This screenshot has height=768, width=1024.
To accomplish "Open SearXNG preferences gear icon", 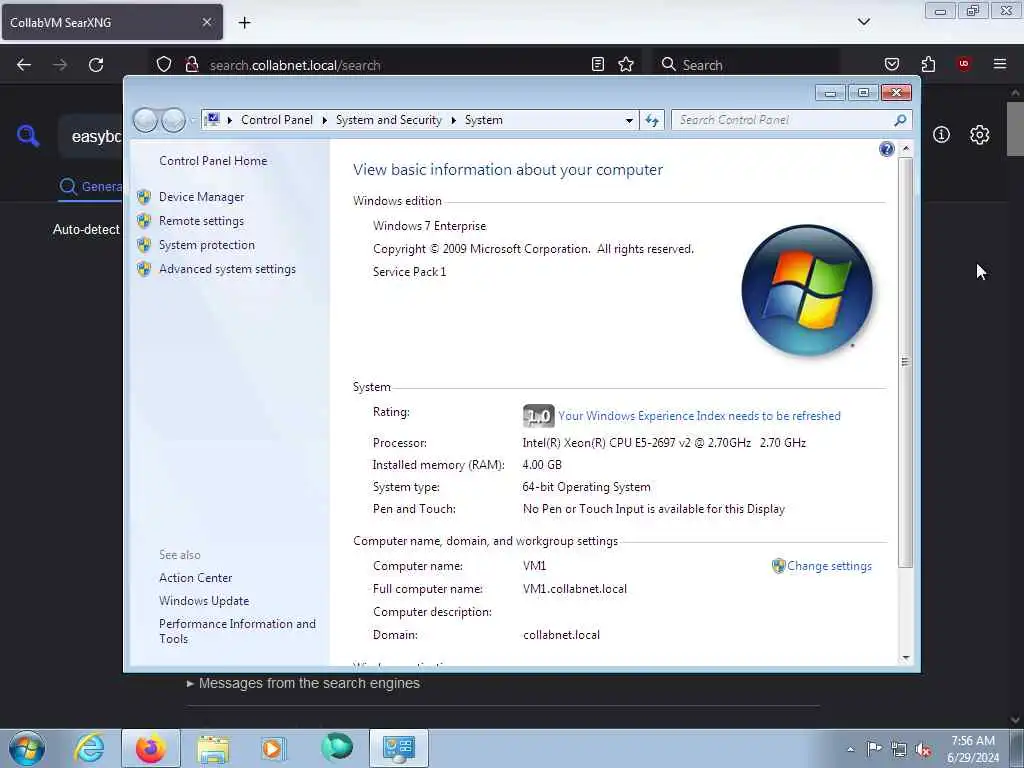I will [979, 135].
